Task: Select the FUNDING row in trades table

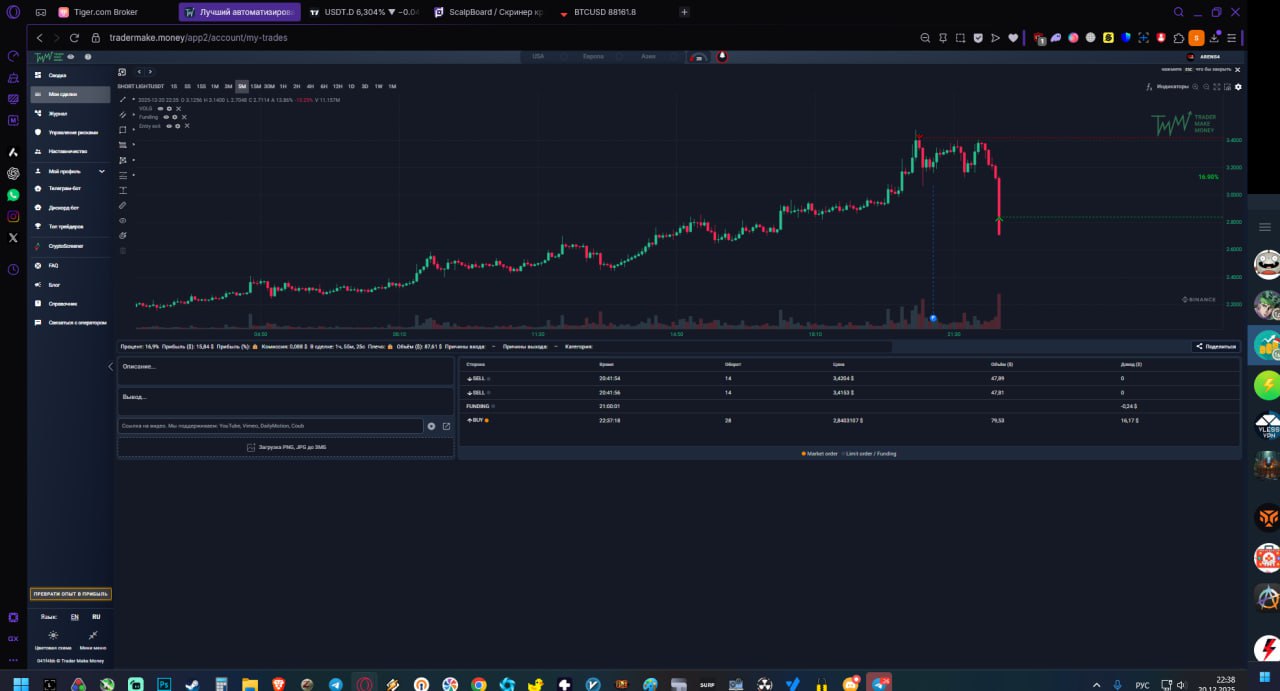Action: coord(849,406)
